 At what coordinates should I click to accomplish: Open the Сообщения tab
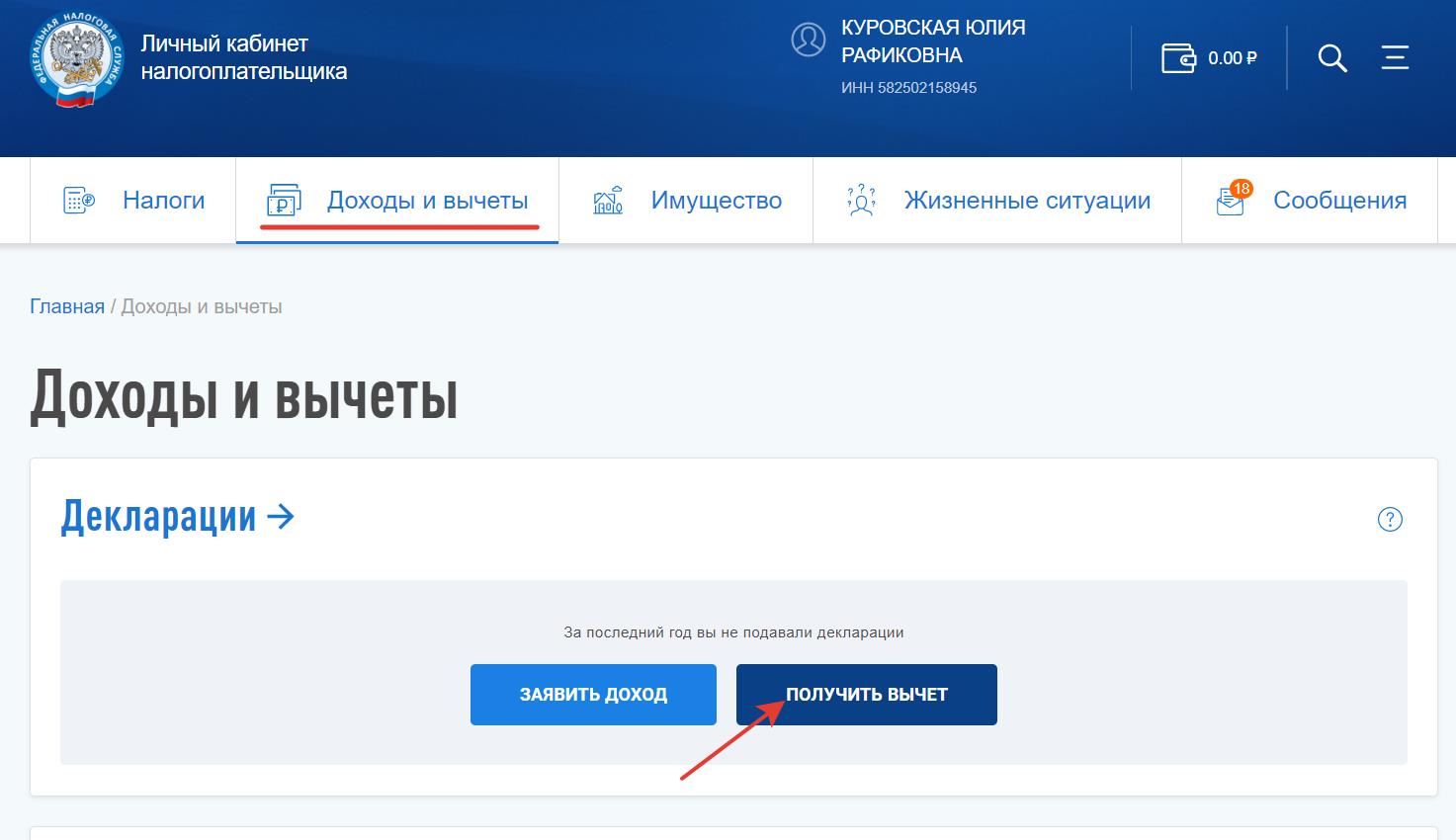click(1339, 201)
